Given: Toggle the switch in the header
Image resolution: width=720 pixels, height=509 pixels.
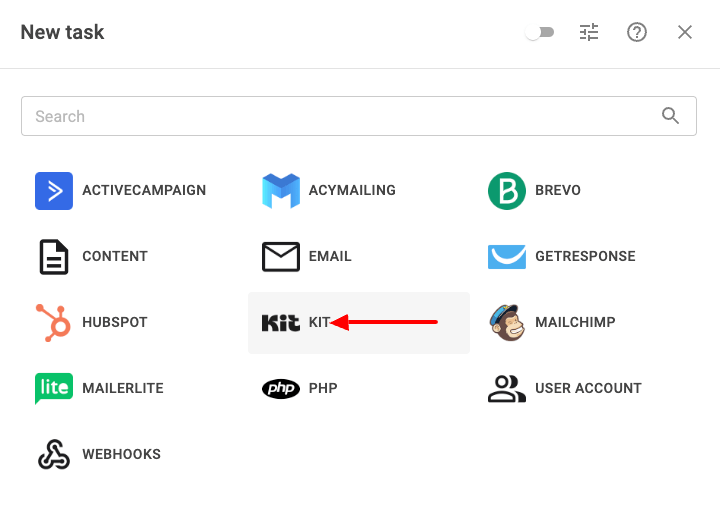Looking at the screenshot, I should 540,32.
